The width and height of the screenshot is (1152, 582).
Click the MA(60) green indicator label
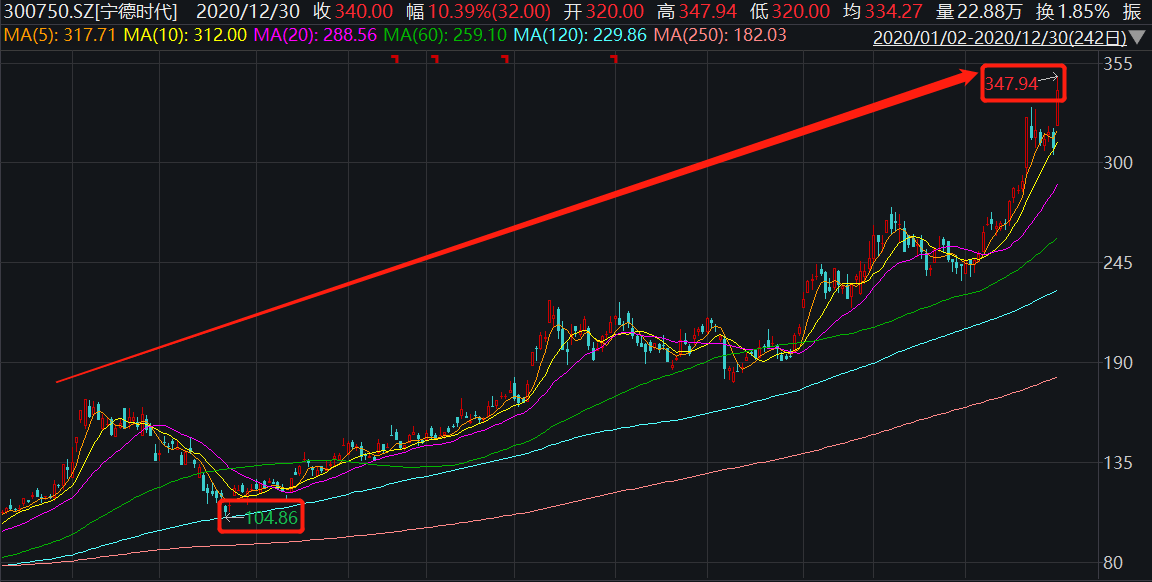point(445,35)
